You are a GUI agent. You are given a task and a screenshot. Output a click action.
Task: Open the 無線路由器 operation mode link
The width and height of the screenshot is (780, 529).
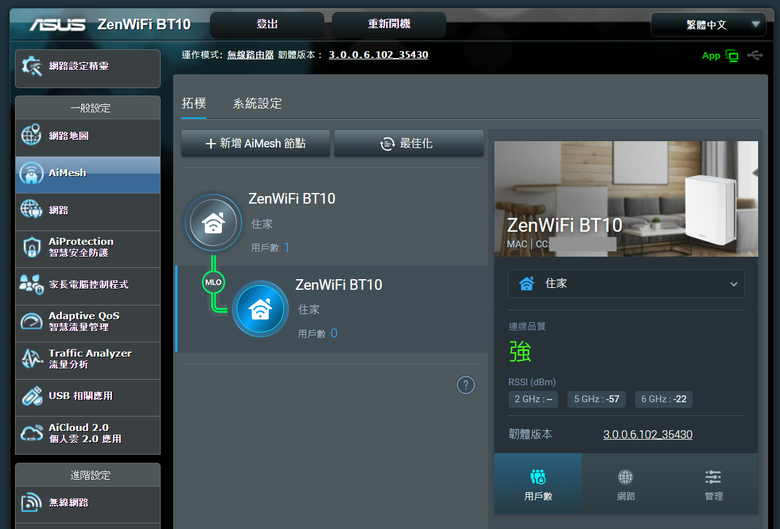250,55
